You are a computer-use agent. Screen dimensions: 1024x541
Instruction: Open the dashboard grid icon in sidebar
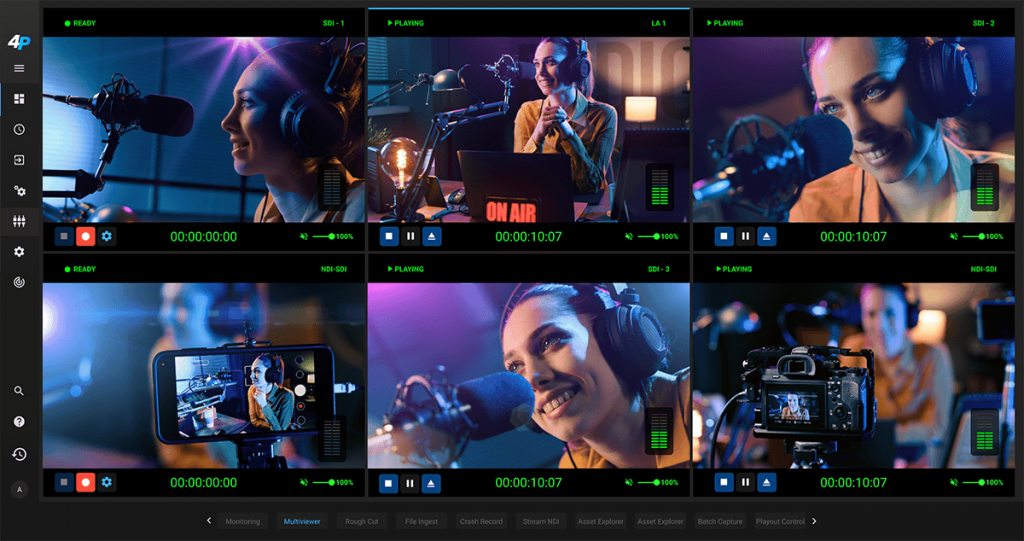point(19,99)
